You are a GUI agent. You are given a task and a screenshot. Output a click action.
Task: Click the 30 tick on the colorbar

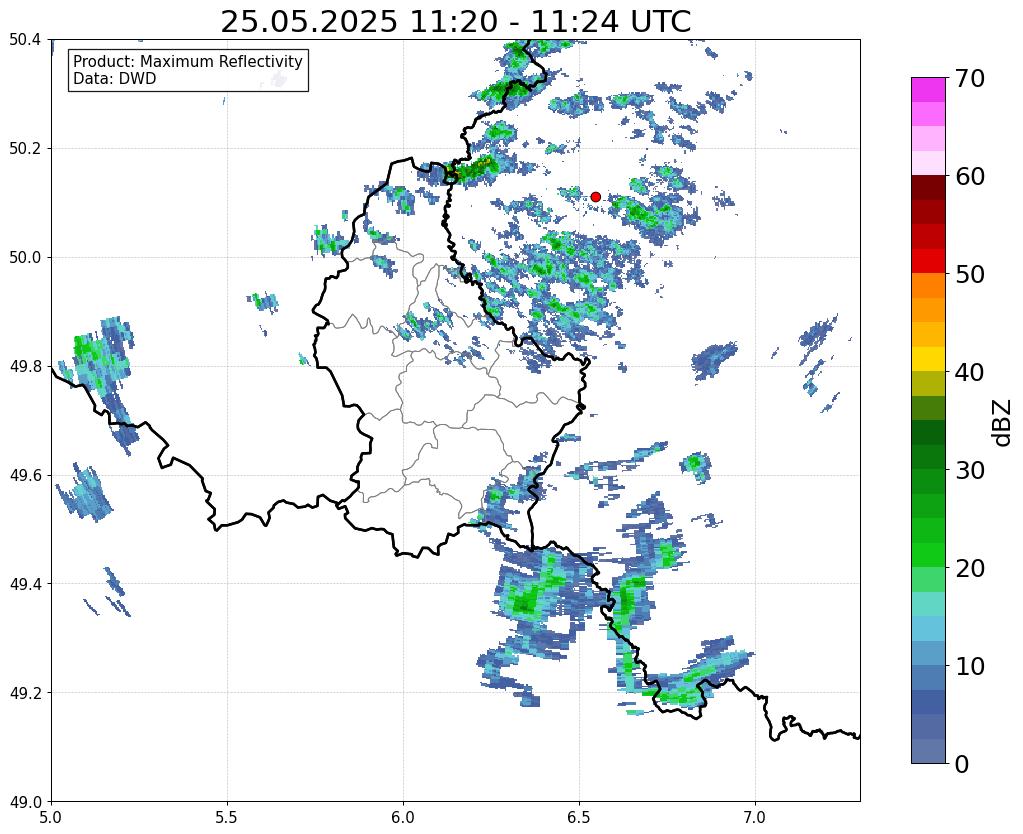tap(970, 470)
